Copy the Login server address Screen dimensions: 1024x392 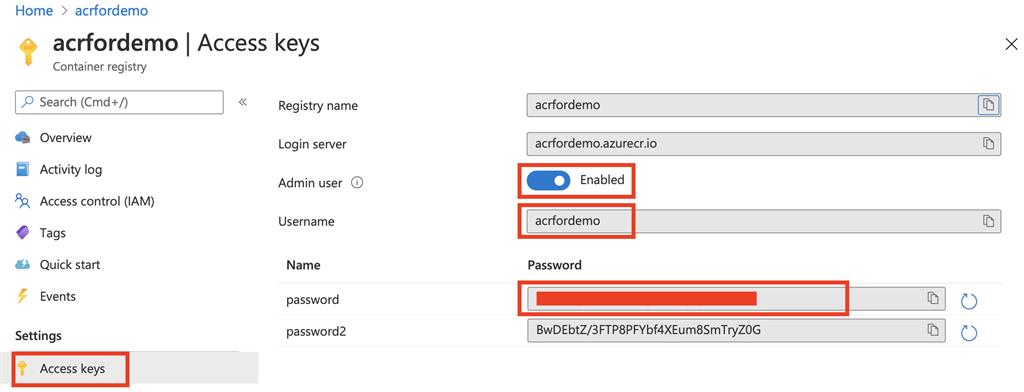[x=989, y=143]
